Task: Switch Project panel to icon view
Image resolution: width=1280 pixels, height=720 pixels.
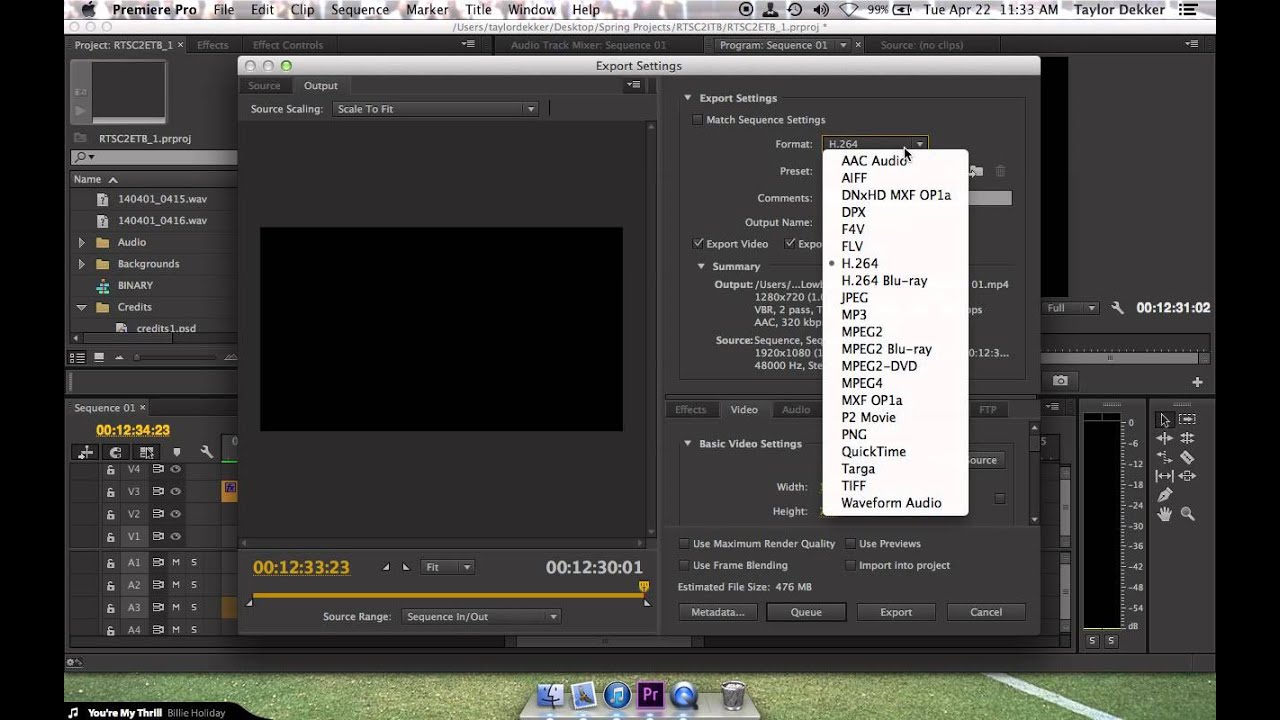Action: coord(99,357)
